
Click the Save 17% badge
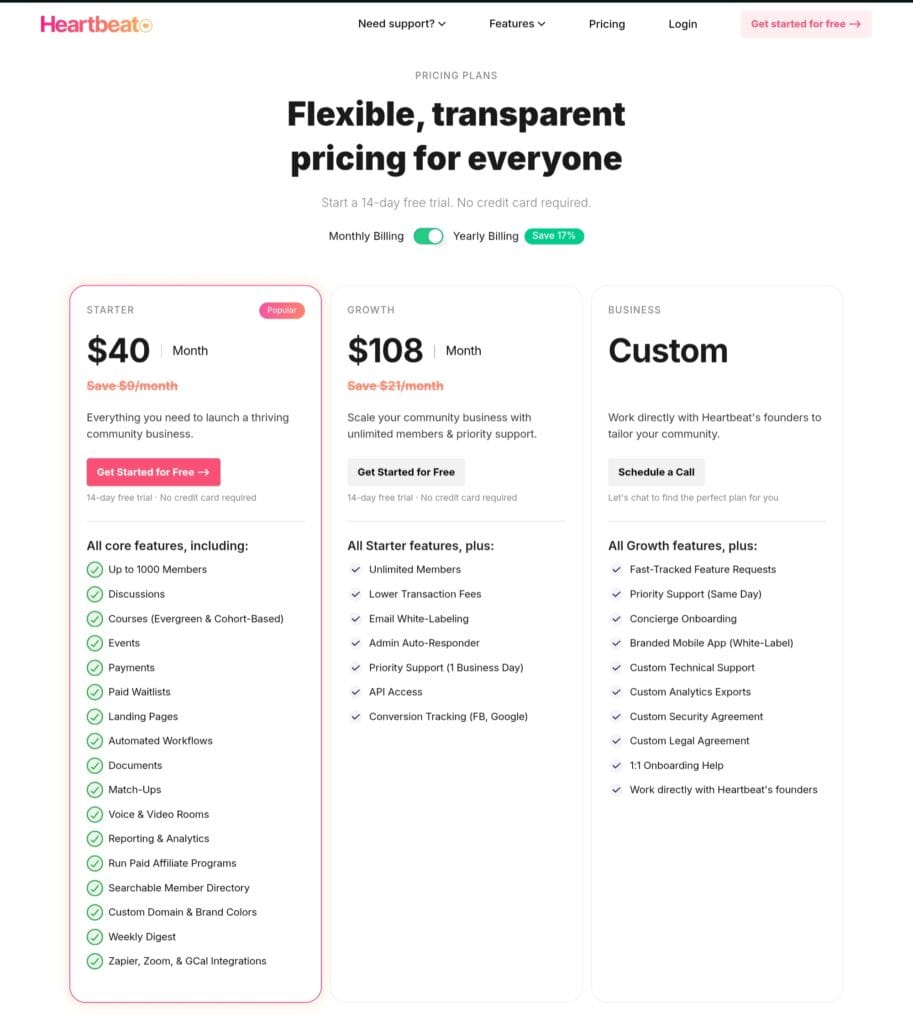point(554,236)
